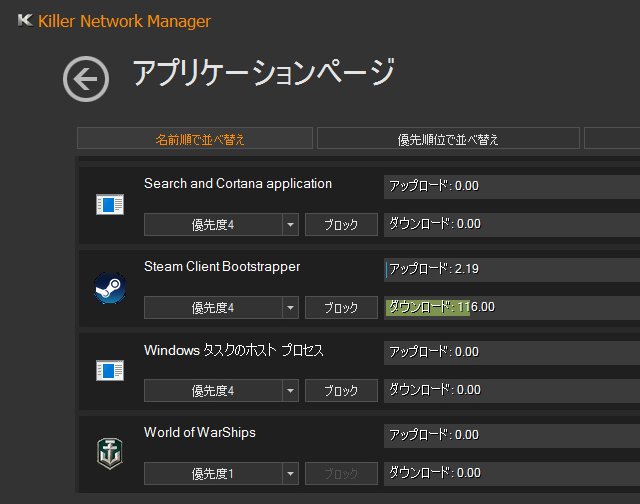Click Steam download bandwidth bar
Viewport: 640px width, 504px height.
[x=511, y=307]
